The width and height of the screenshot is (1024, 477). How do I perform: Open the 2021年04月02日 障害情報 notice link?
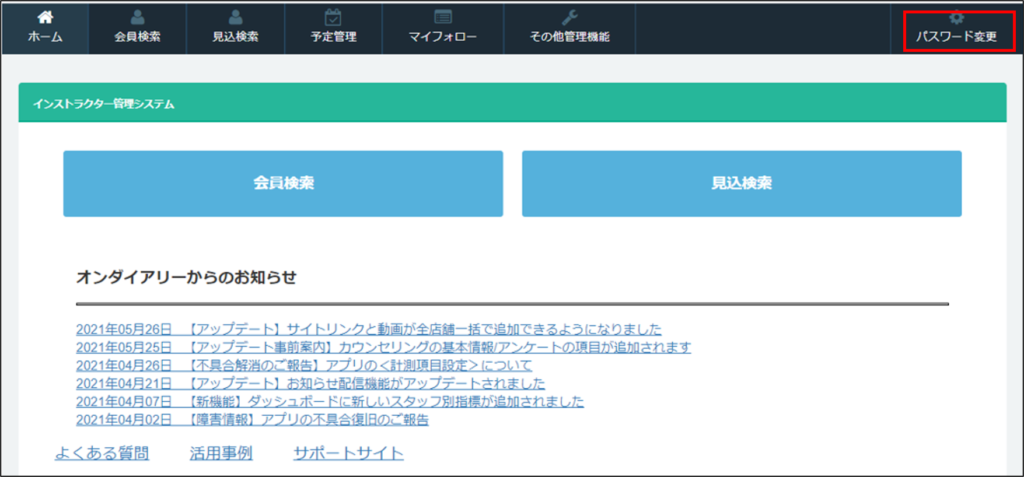coord(252,420)
